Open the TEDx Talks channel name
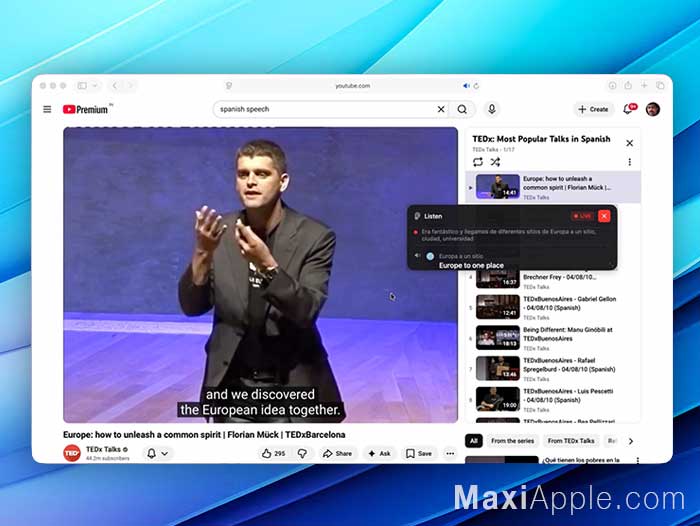The width and height of the screenshot is (700, 526). pos(104,449)
